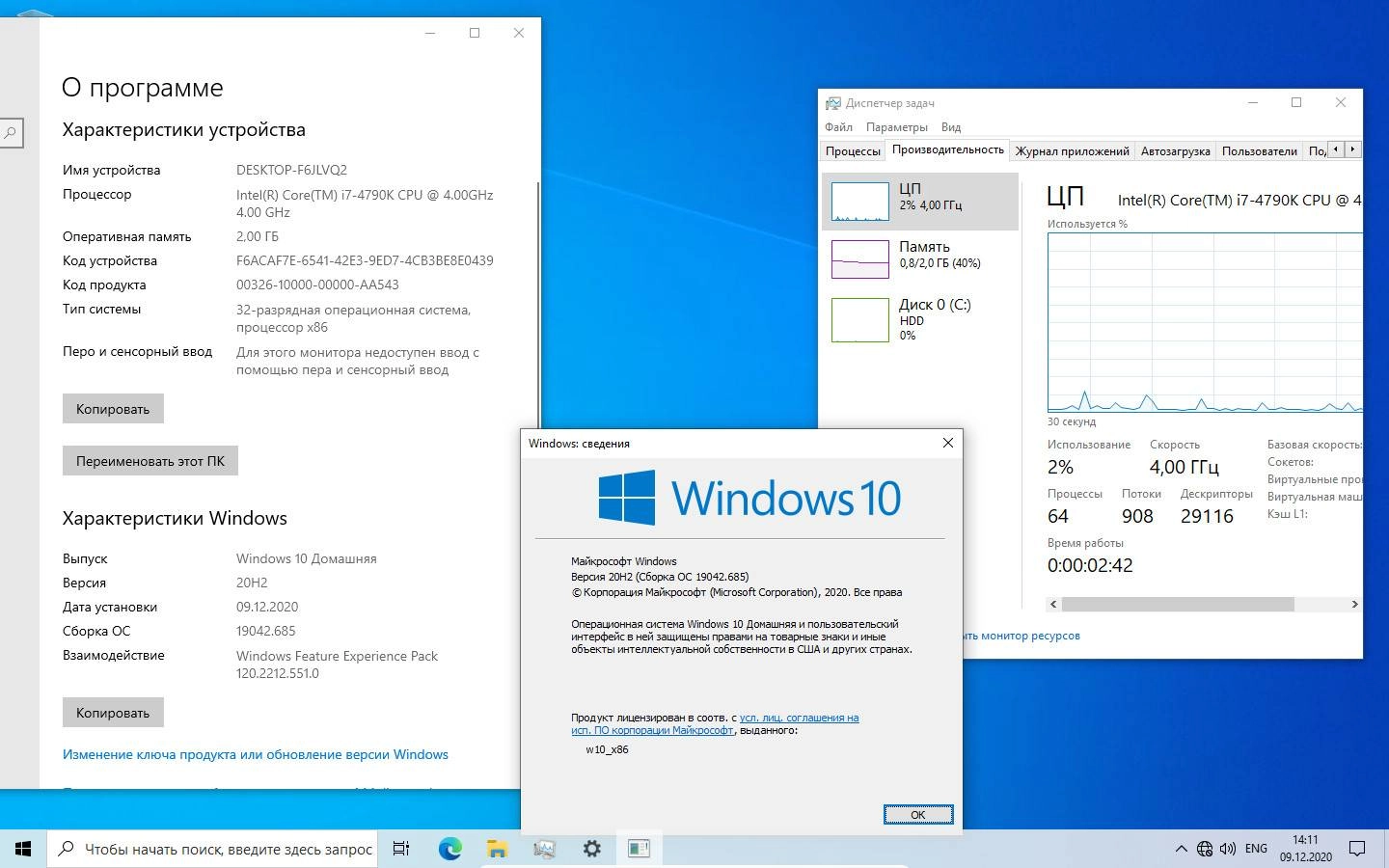This screenshot has width=1389, height=868.
Task: Click the product ID 00326-10000-00000-AA543
Action: pos(317,285)
